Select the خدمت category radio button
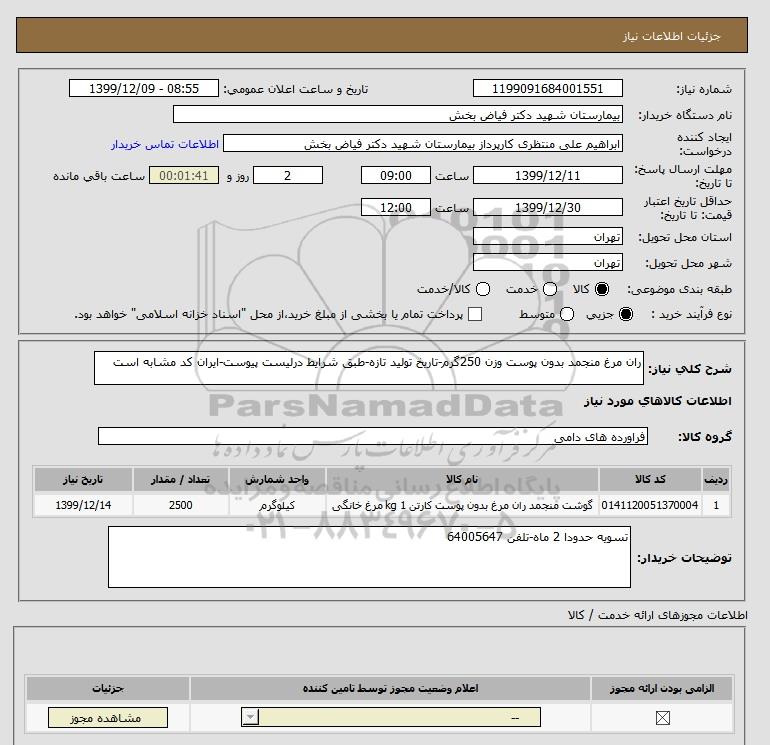The height and width of the screenshot is (745, 770). click(550, 289)
